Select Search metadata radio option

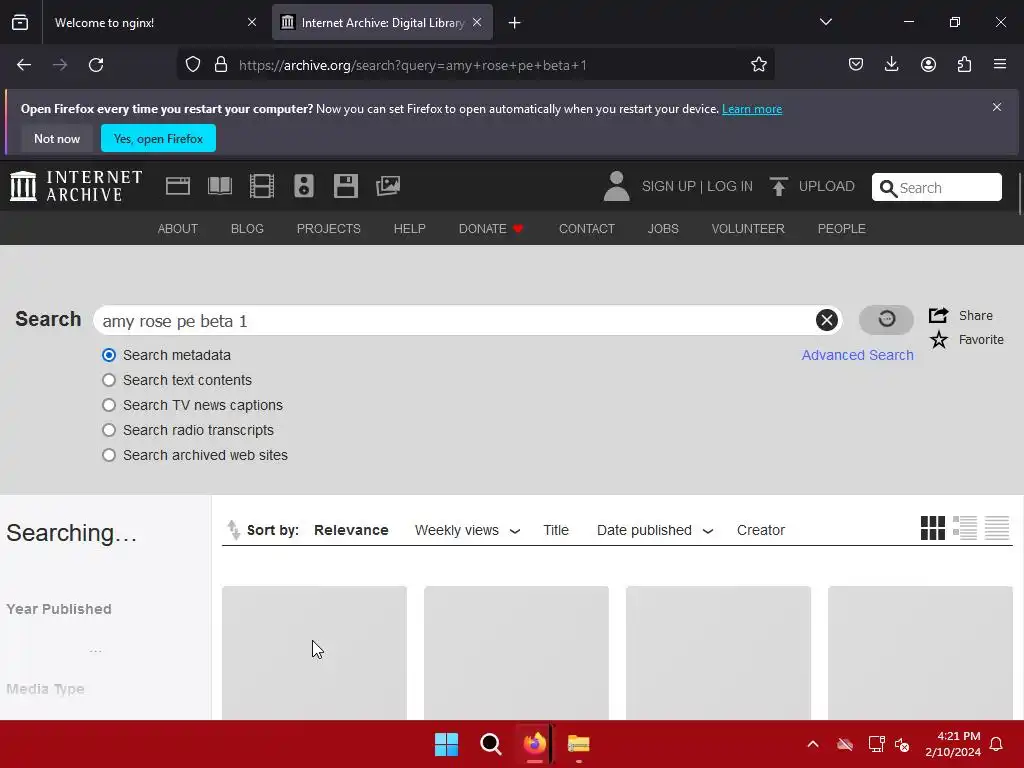[x=109, y=355]
